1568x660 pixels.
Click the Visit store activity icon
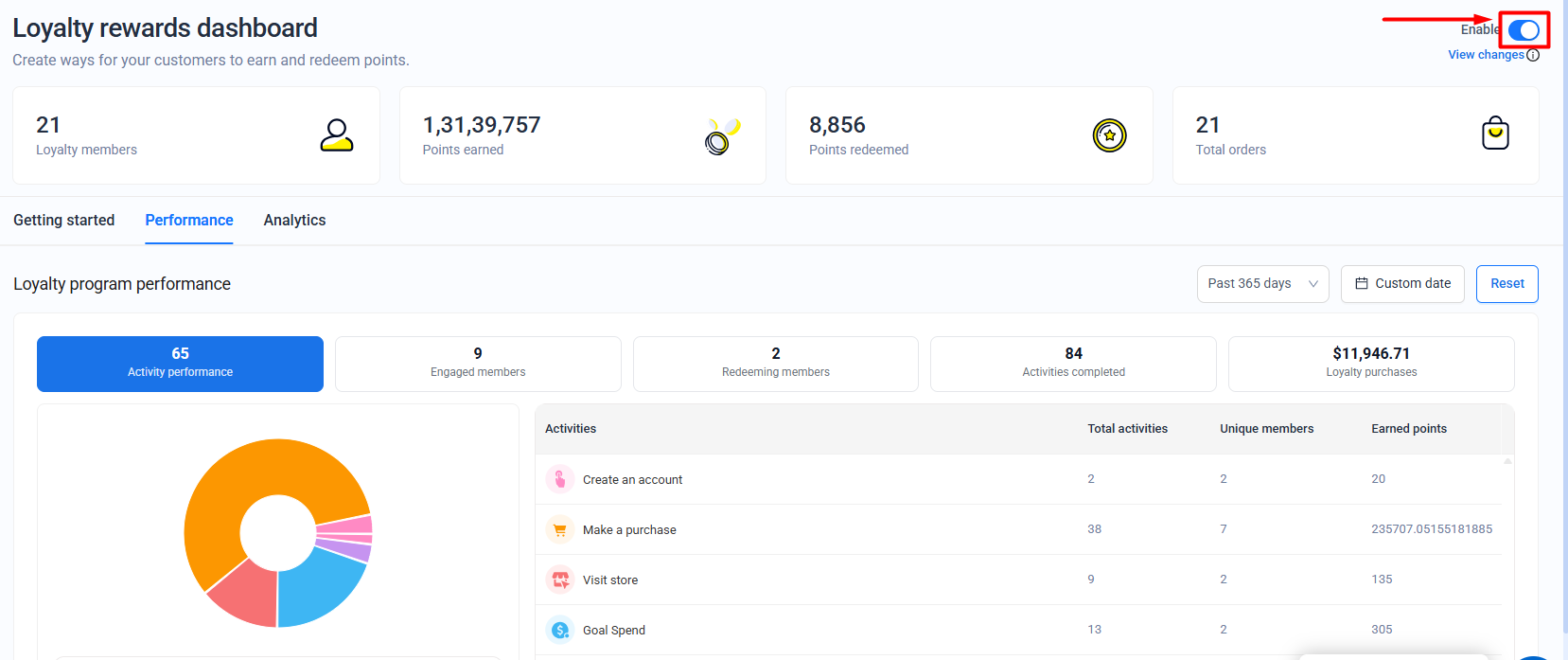[560, 580]
